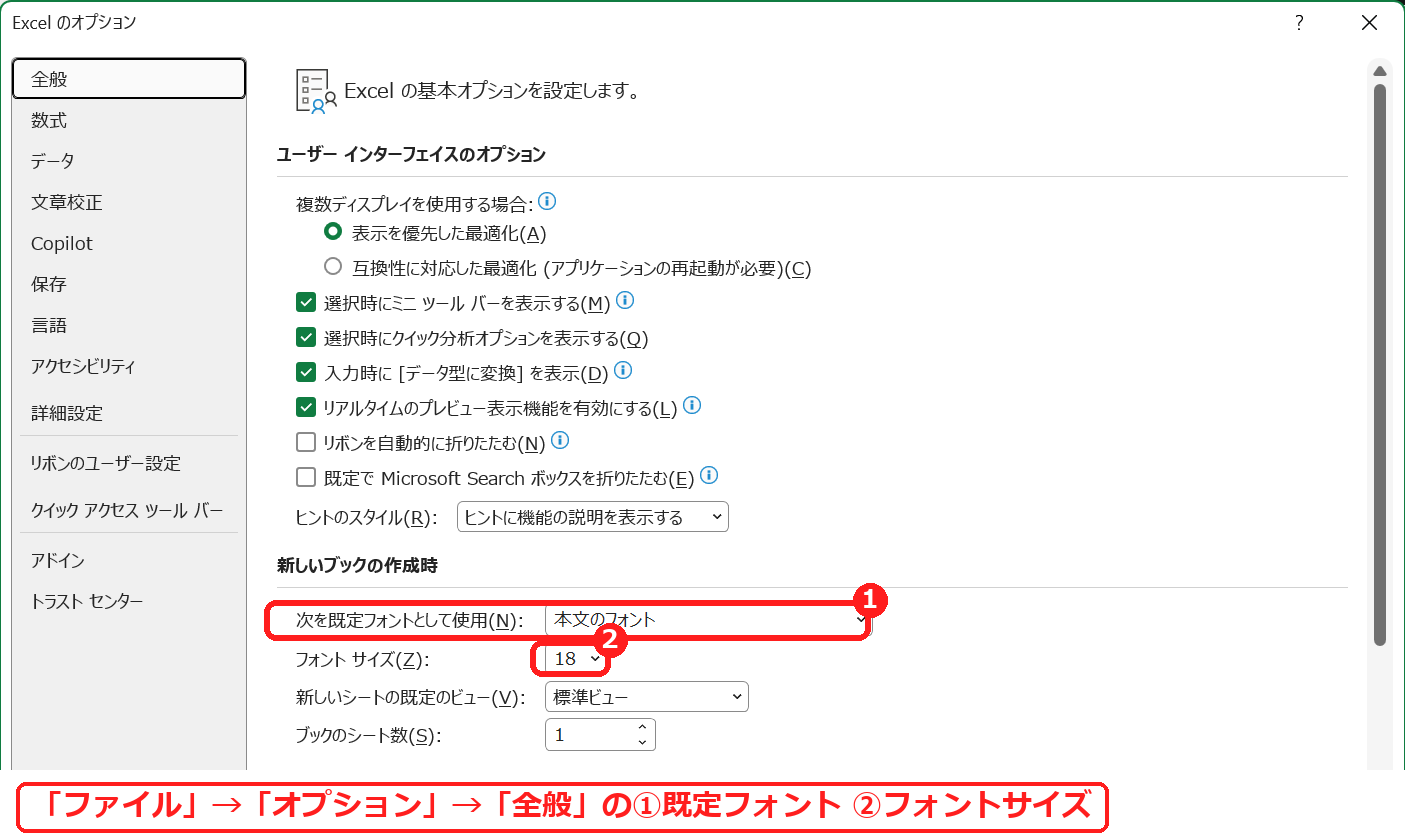Click the vertical scrollbar thumb
1405x840 pixels.
[x=1380, y=364]
